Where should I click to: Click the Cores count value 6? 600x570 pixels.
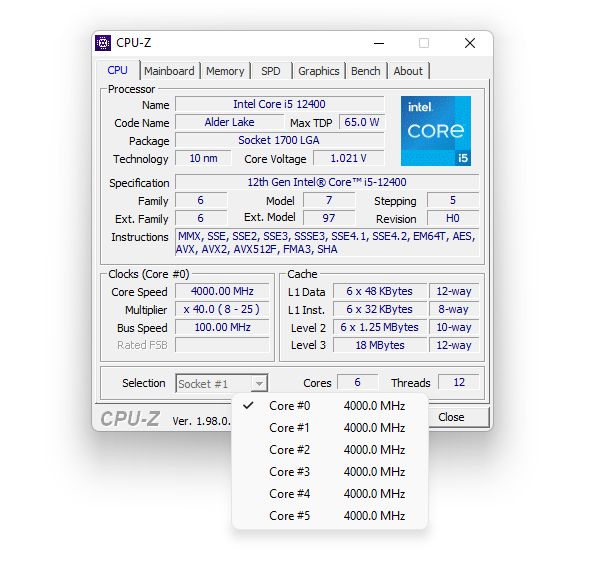357,382
